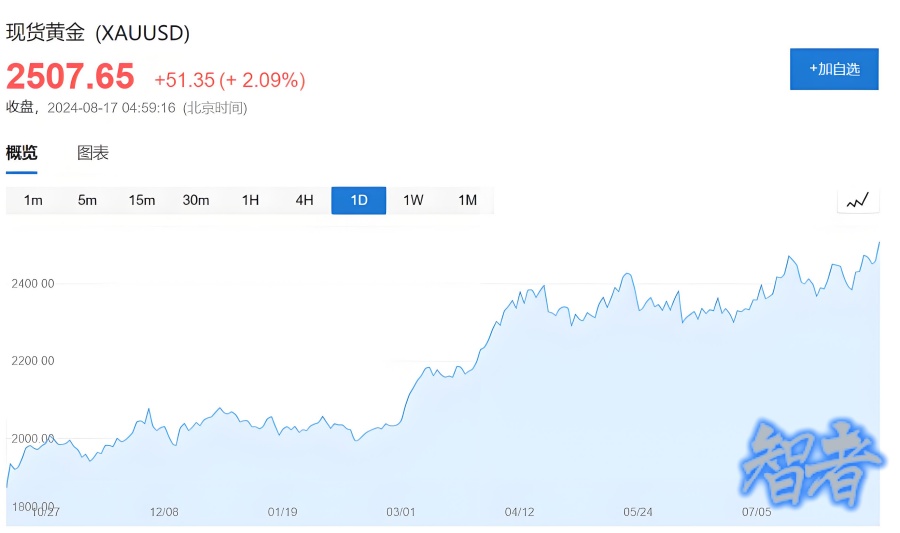Switch chart to 4H interval
900x533 pixels.
(304, 200)
